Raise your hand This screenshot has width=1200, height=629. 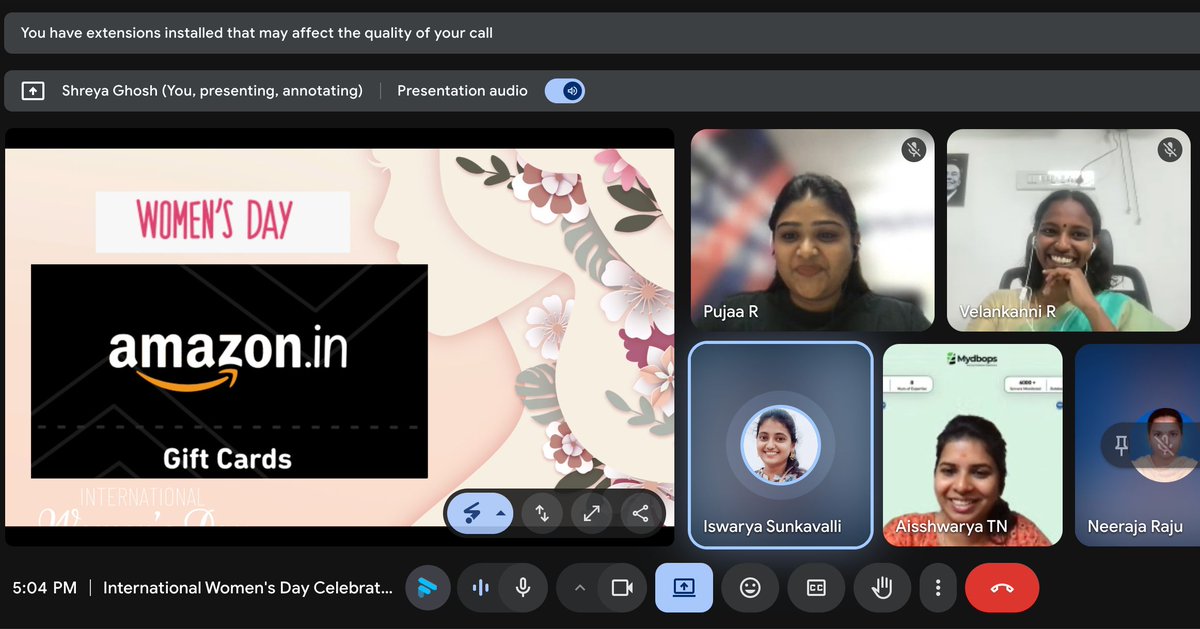pyautogui.click(x=882, y=588)
